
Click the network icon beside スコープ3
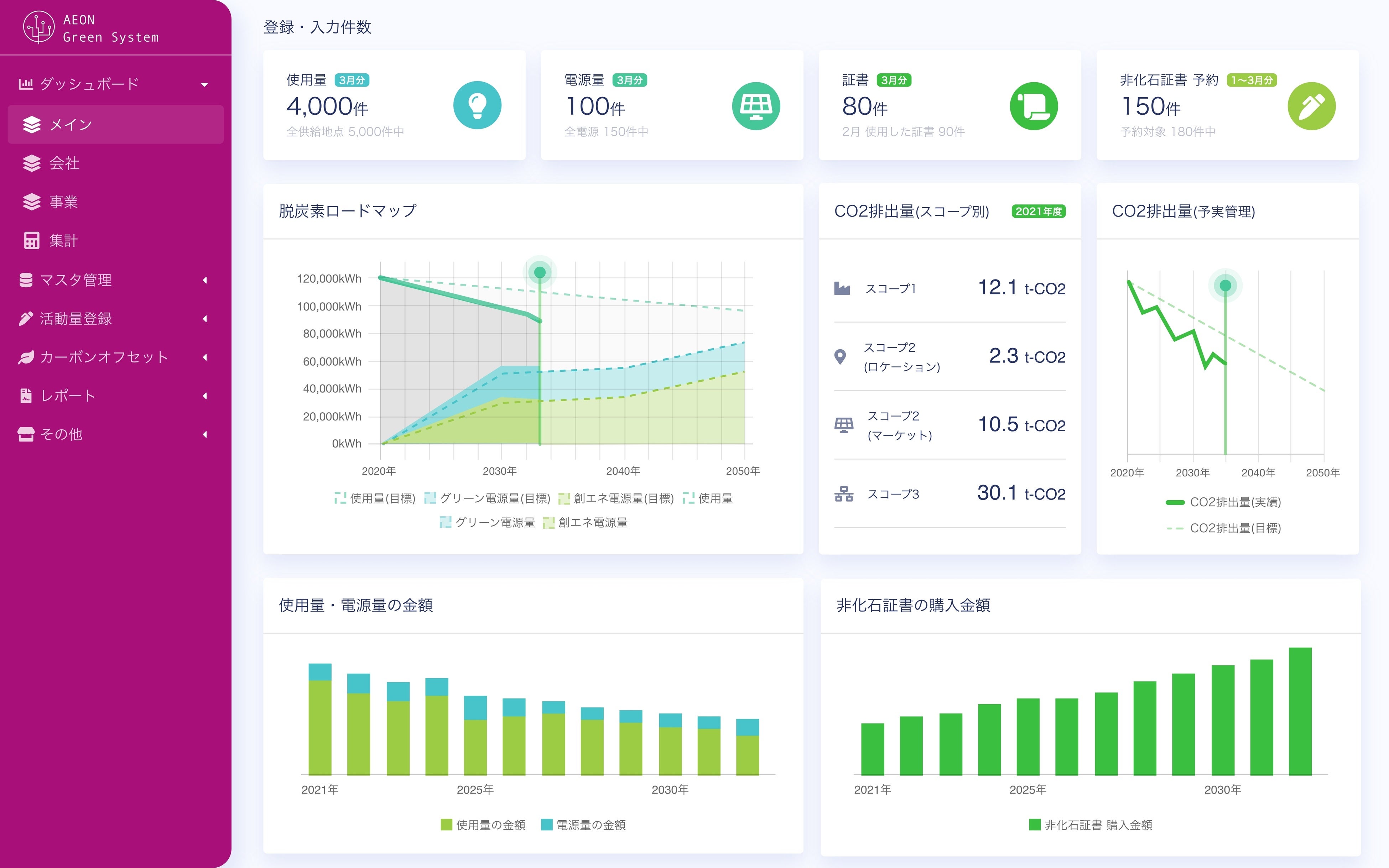tap(843, 494)
